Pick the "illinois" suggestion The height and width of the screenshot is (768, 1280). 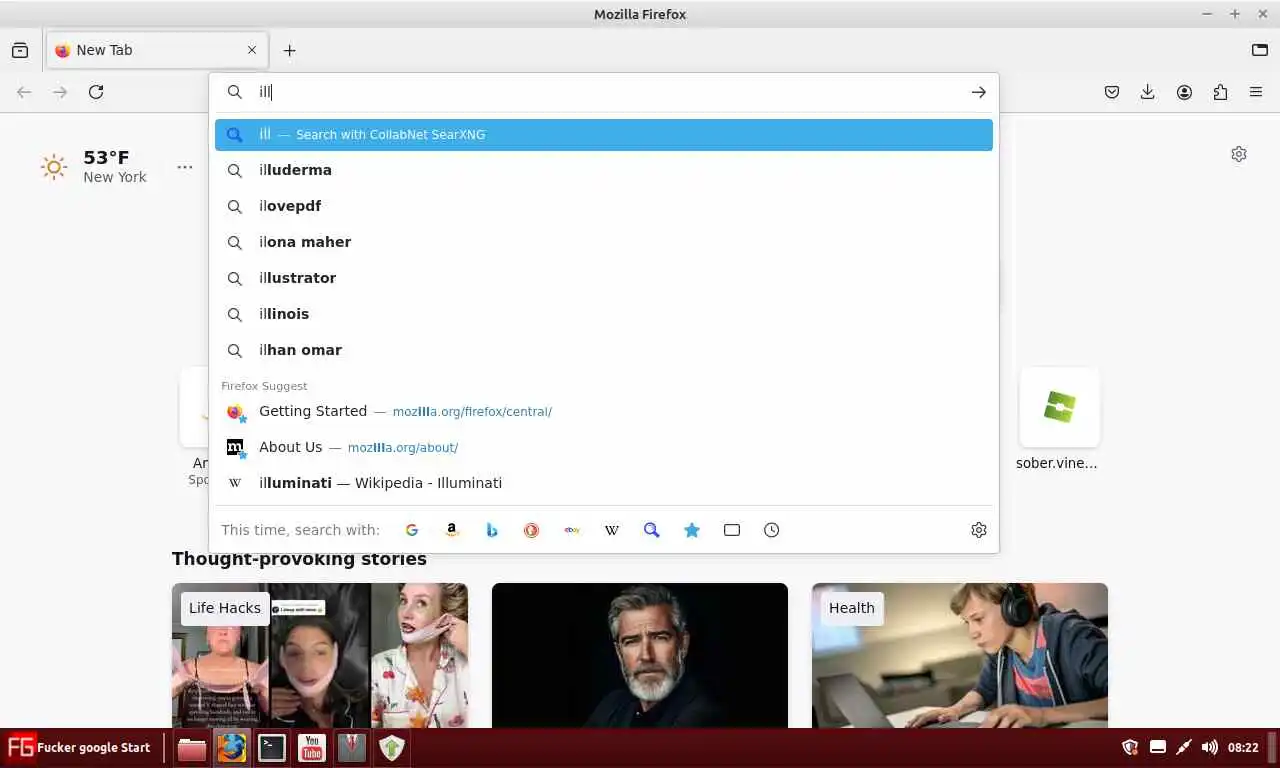604,314
